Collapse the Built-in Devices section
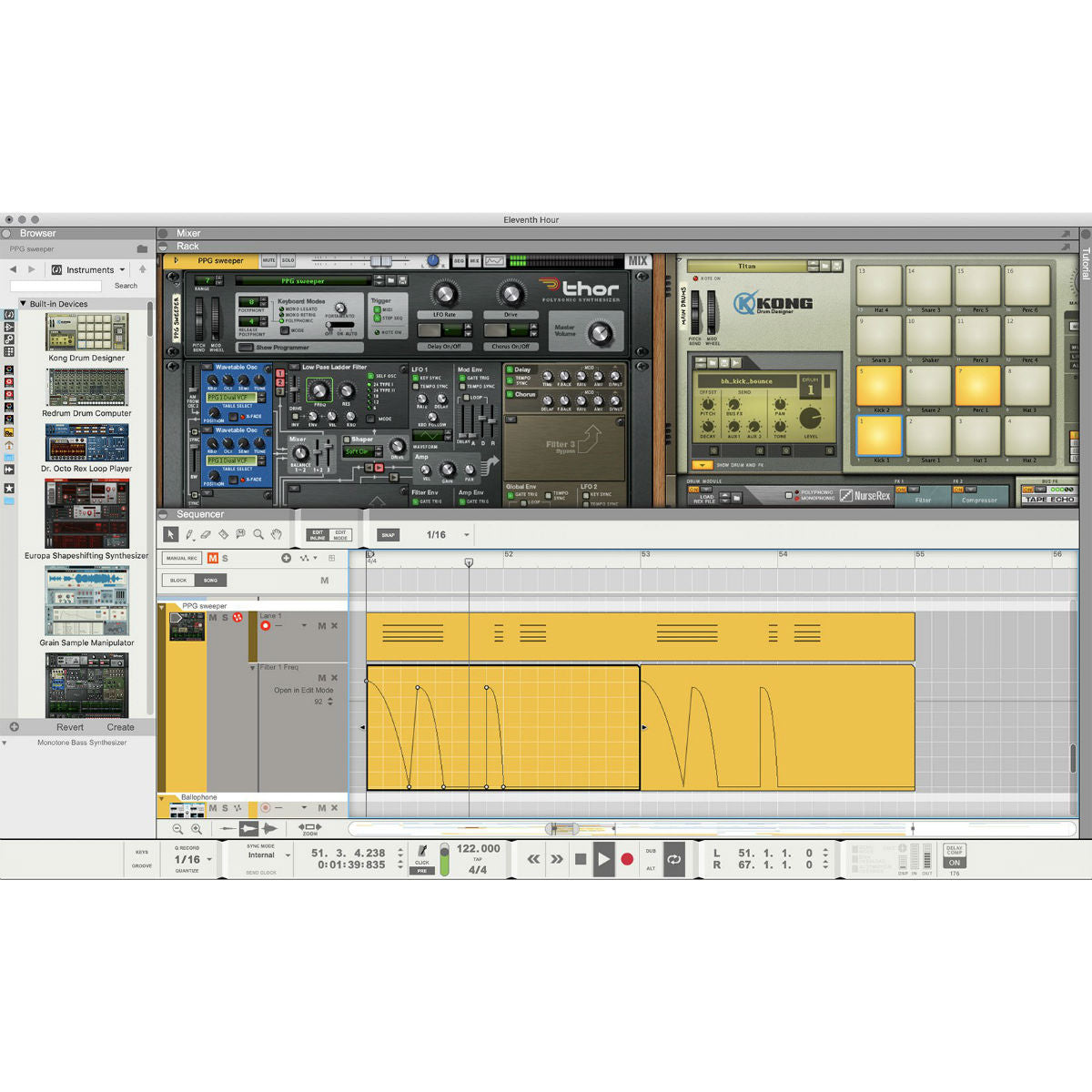Image resolution: width=1092 pixels, height=1092 pixels. tap(23, 302)
